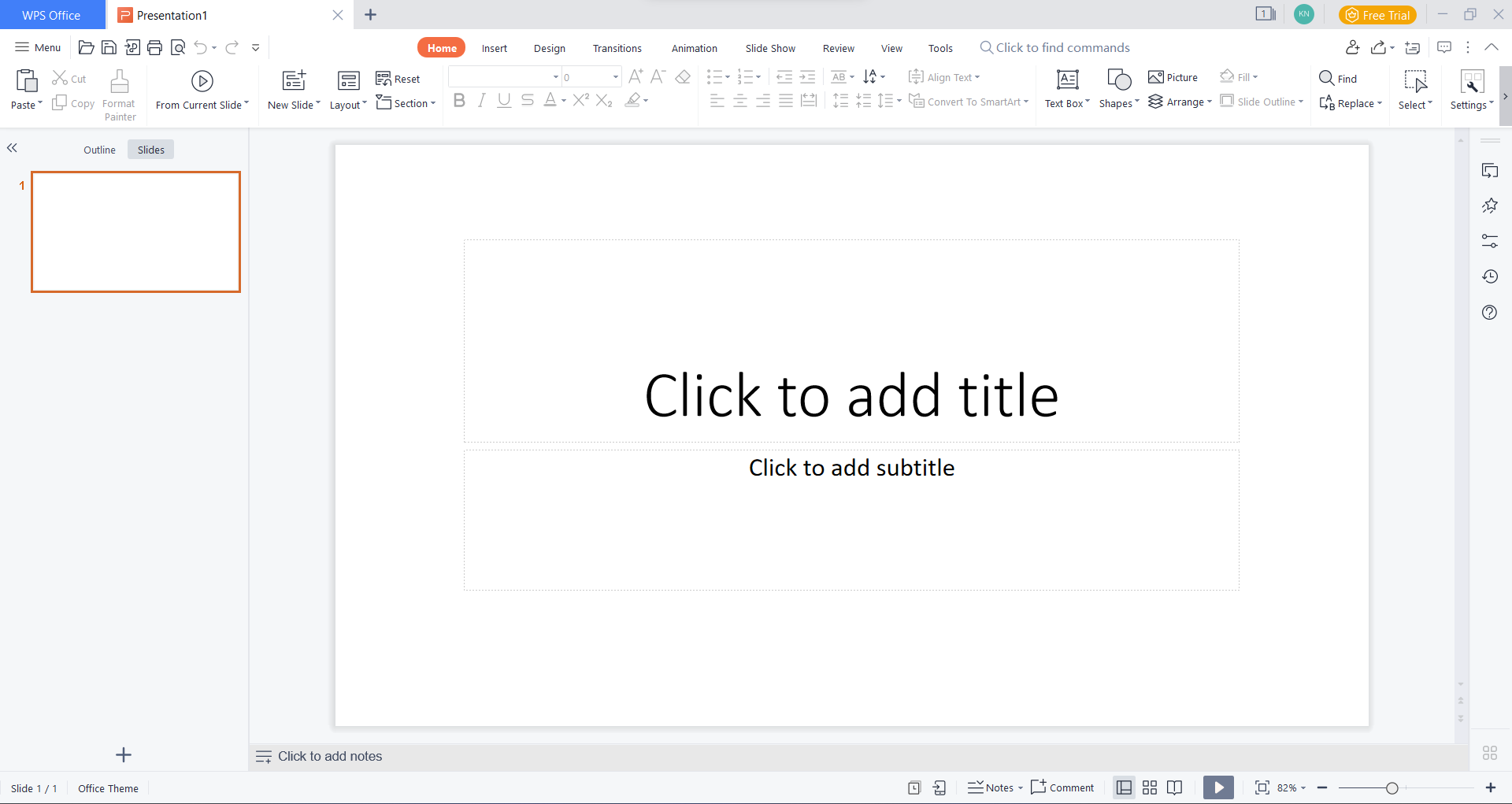Expand the font size dropdown

[615, 76]
